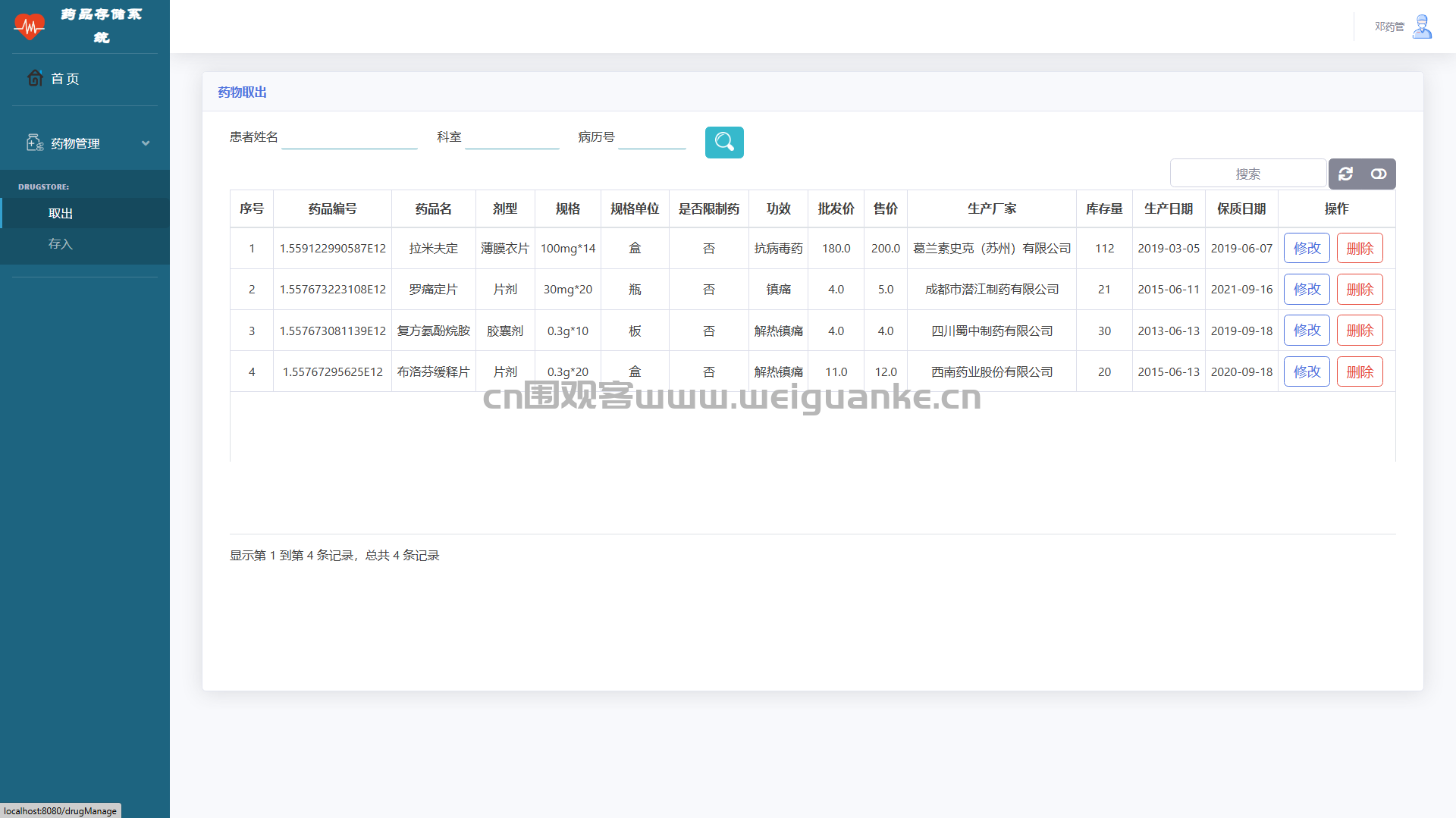Image resolution: width=1456 pixels, height=818 pixels.
Task: Click the 病历号 input field
Action: click(651, 138)
